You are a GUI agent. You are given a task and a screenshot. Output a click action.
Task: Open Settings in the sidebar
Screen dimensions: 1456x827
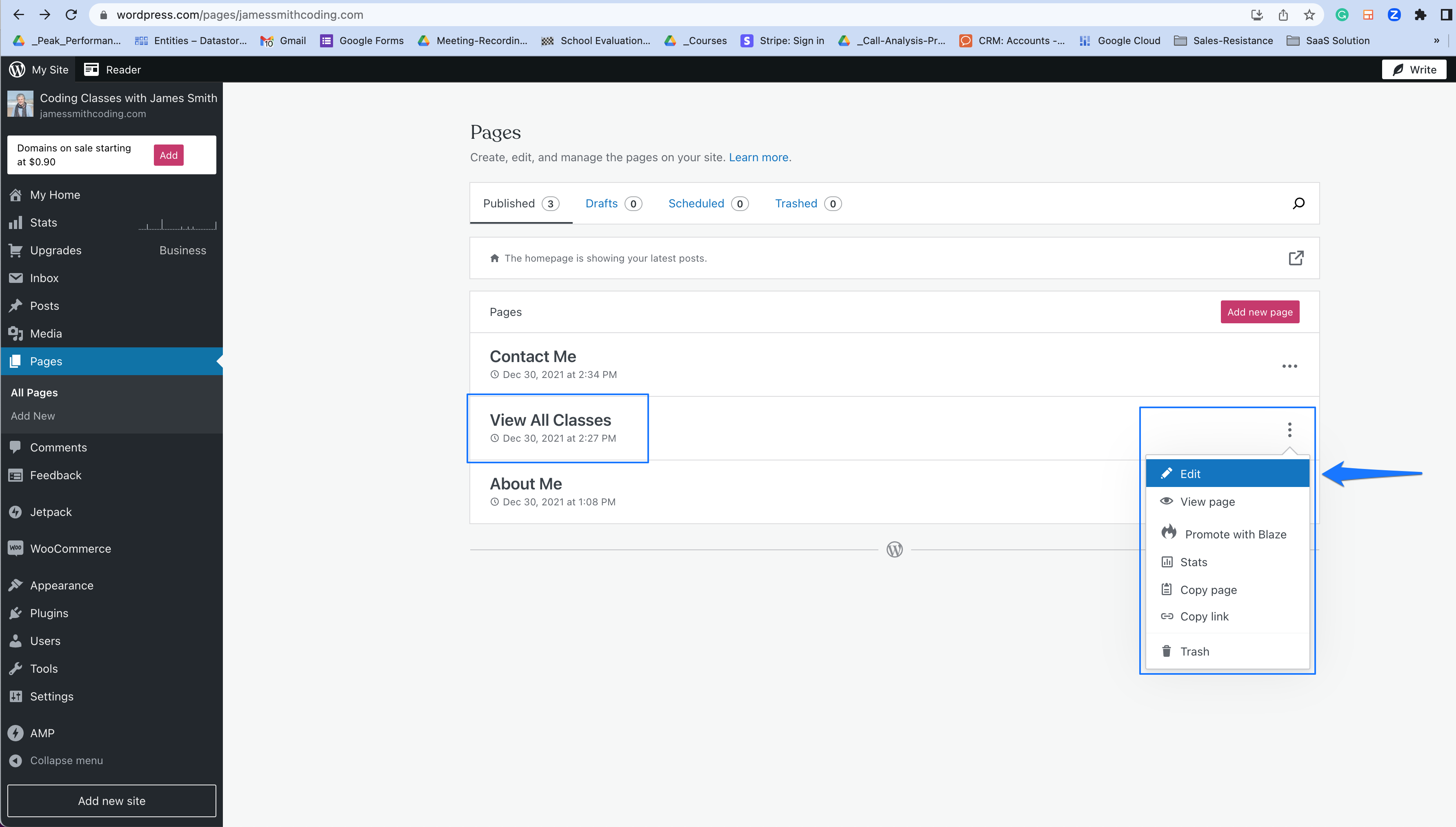pyautogui.click(x=111, y=697)
